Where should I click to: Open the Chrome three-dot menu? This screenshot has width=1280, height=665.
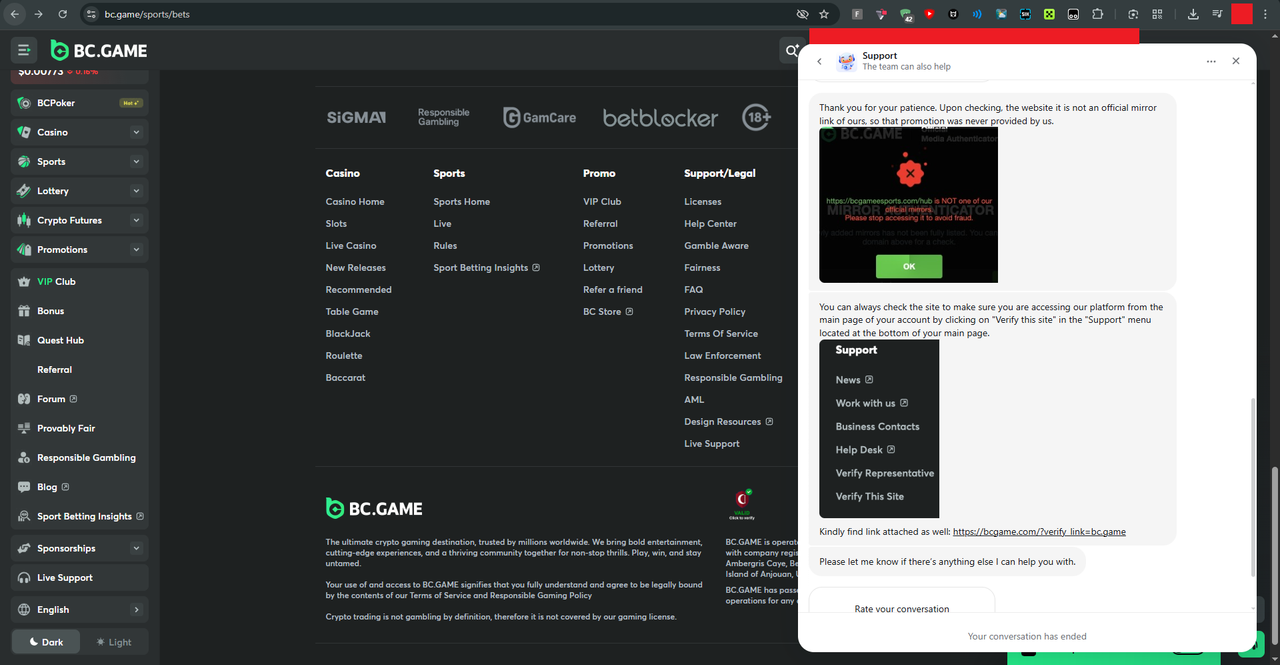[1267, 14]
